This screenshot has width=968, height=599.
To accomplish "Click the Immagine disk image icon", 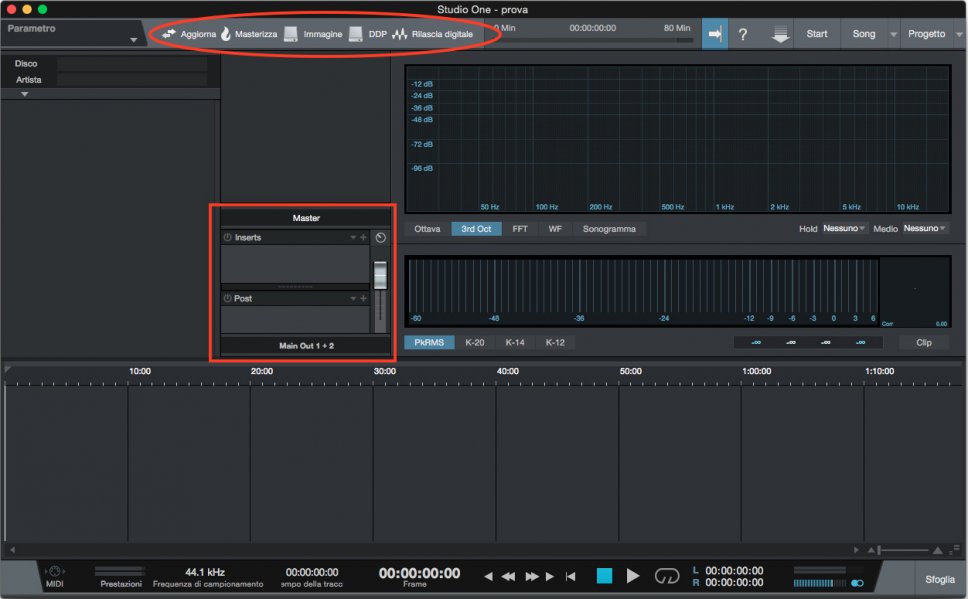I will (x=291, y=34).
